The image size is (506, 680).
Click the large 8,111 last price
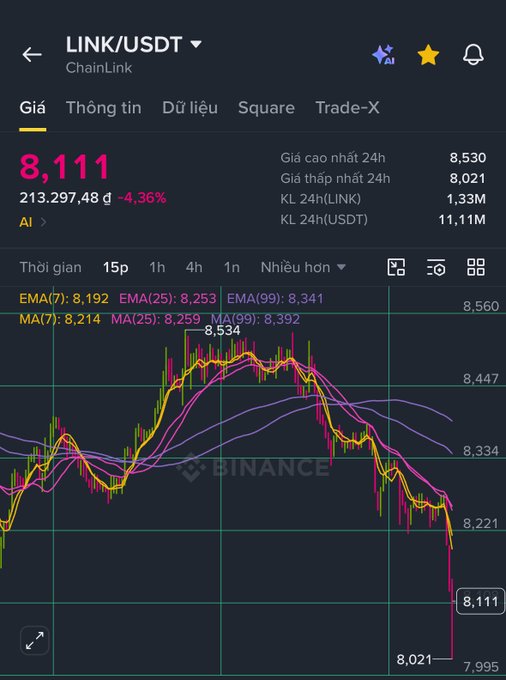(x=65, y=167)
